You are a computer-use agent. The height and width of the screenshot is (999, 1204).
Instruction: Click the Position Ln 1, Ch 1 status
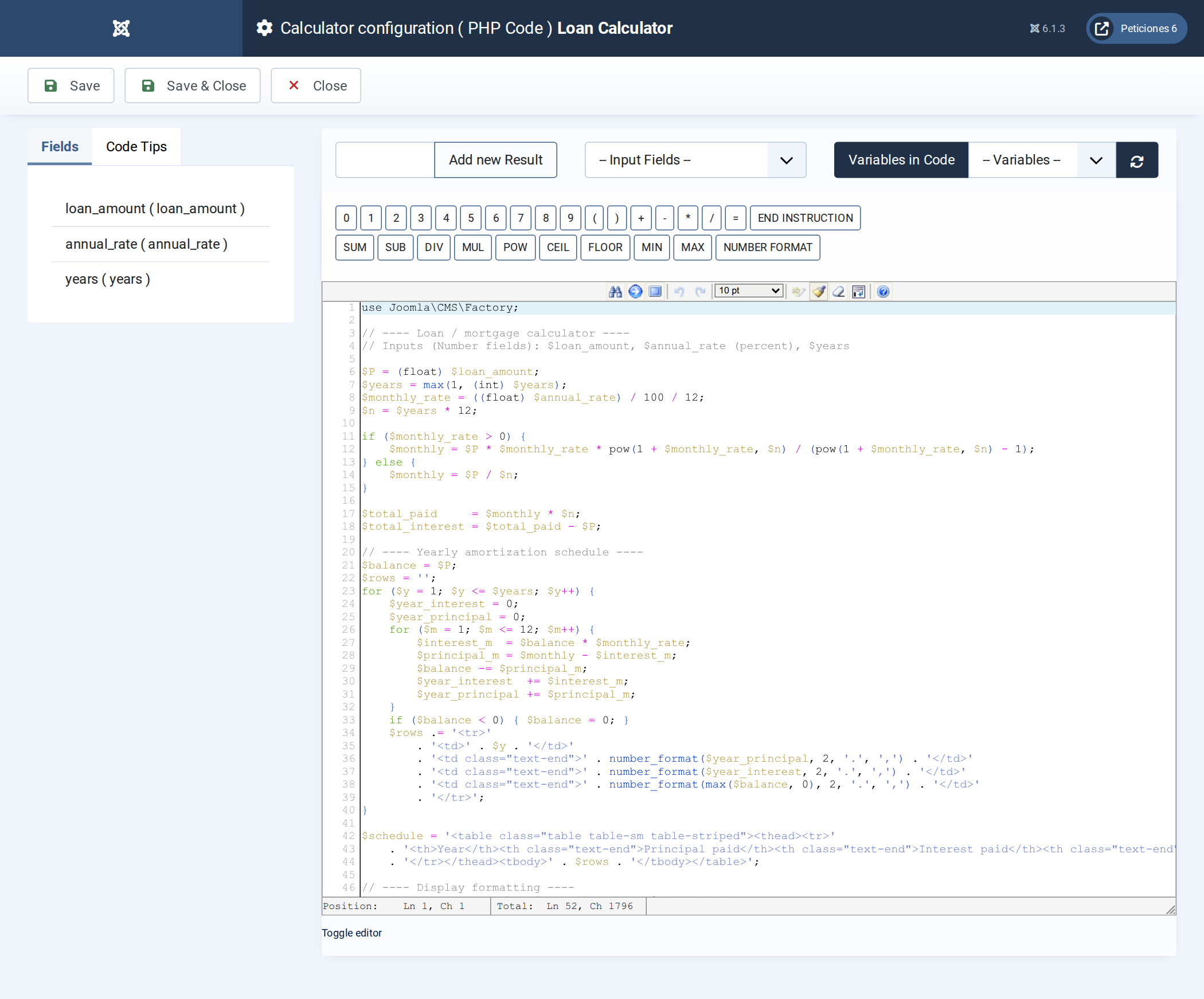tap(394, 906)
